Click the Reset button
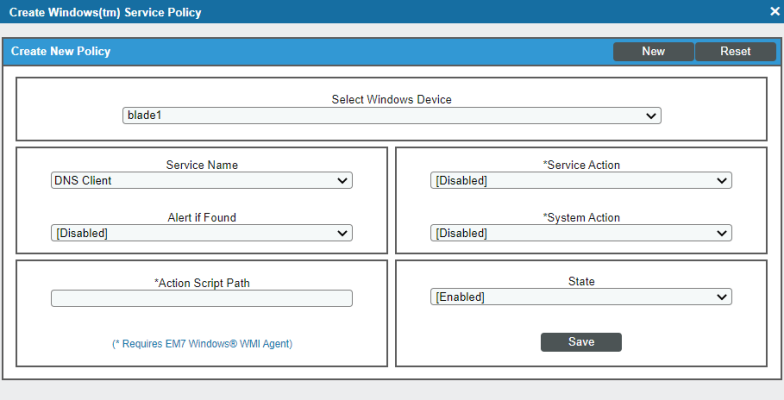 coord(735,52)
